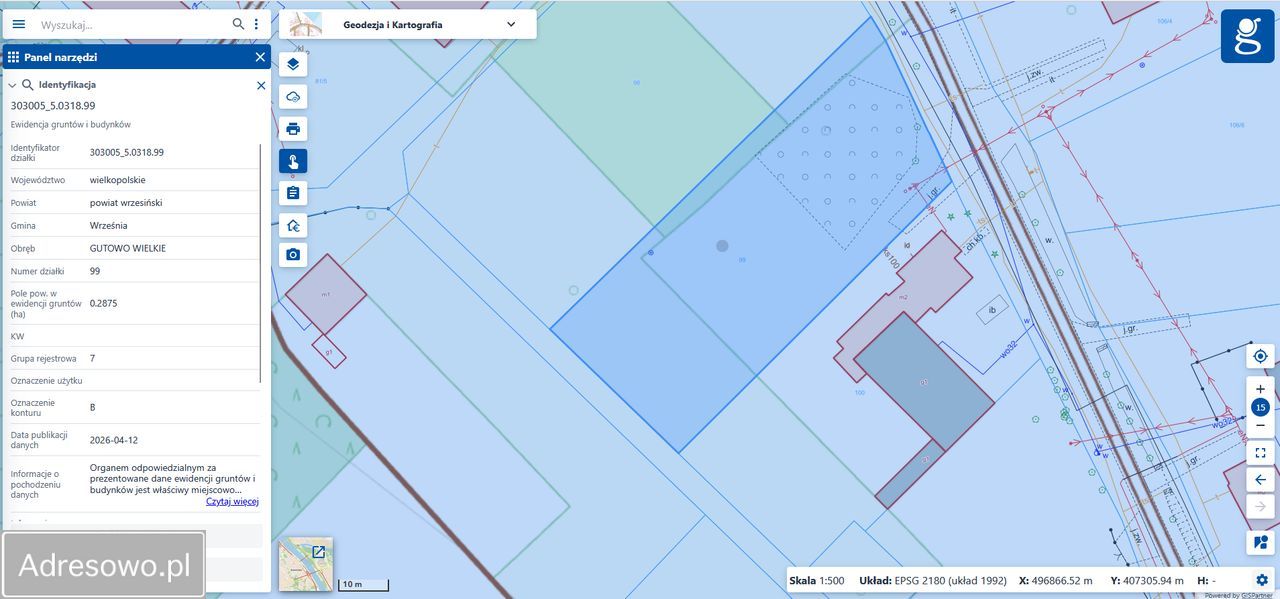Click the 10 m scale bar

(x=363, y=585)
